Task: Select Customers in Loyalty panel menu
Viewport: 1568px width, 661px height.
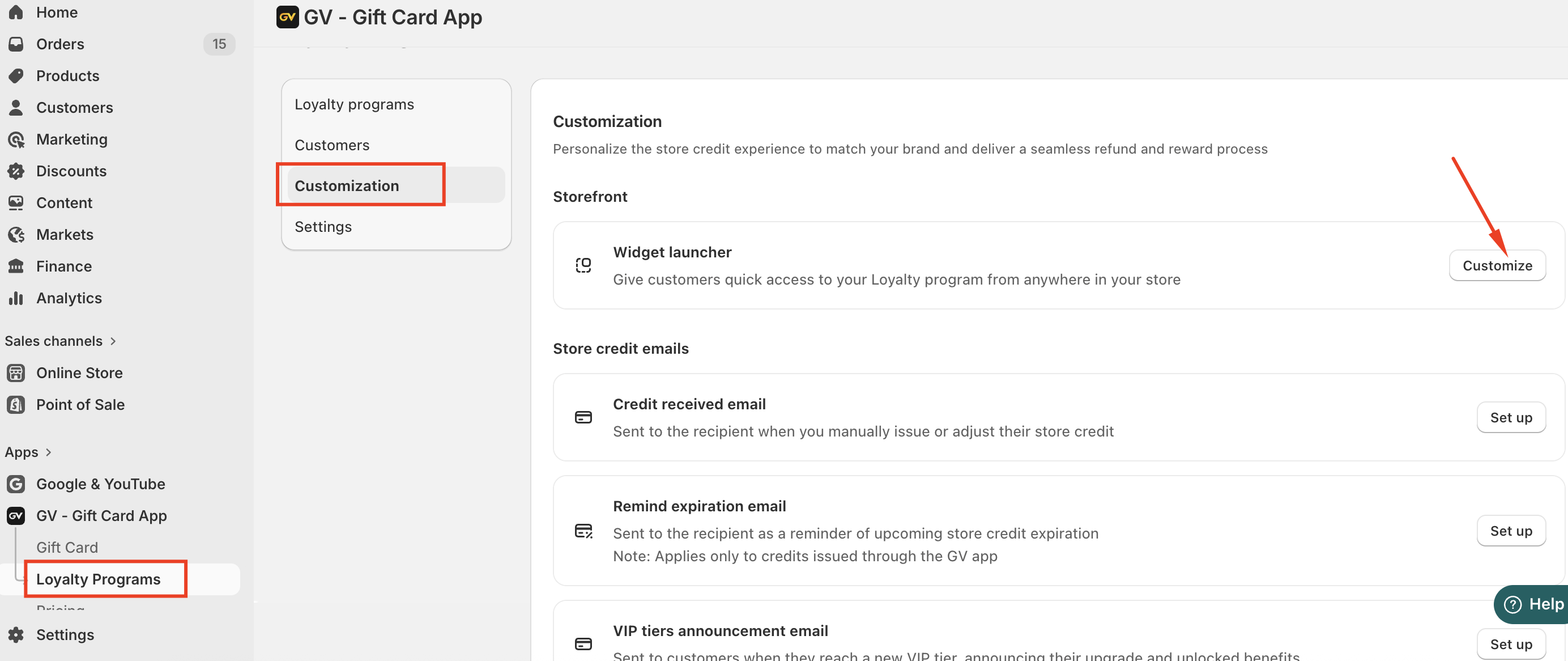Action: click(x=332, y=145)
